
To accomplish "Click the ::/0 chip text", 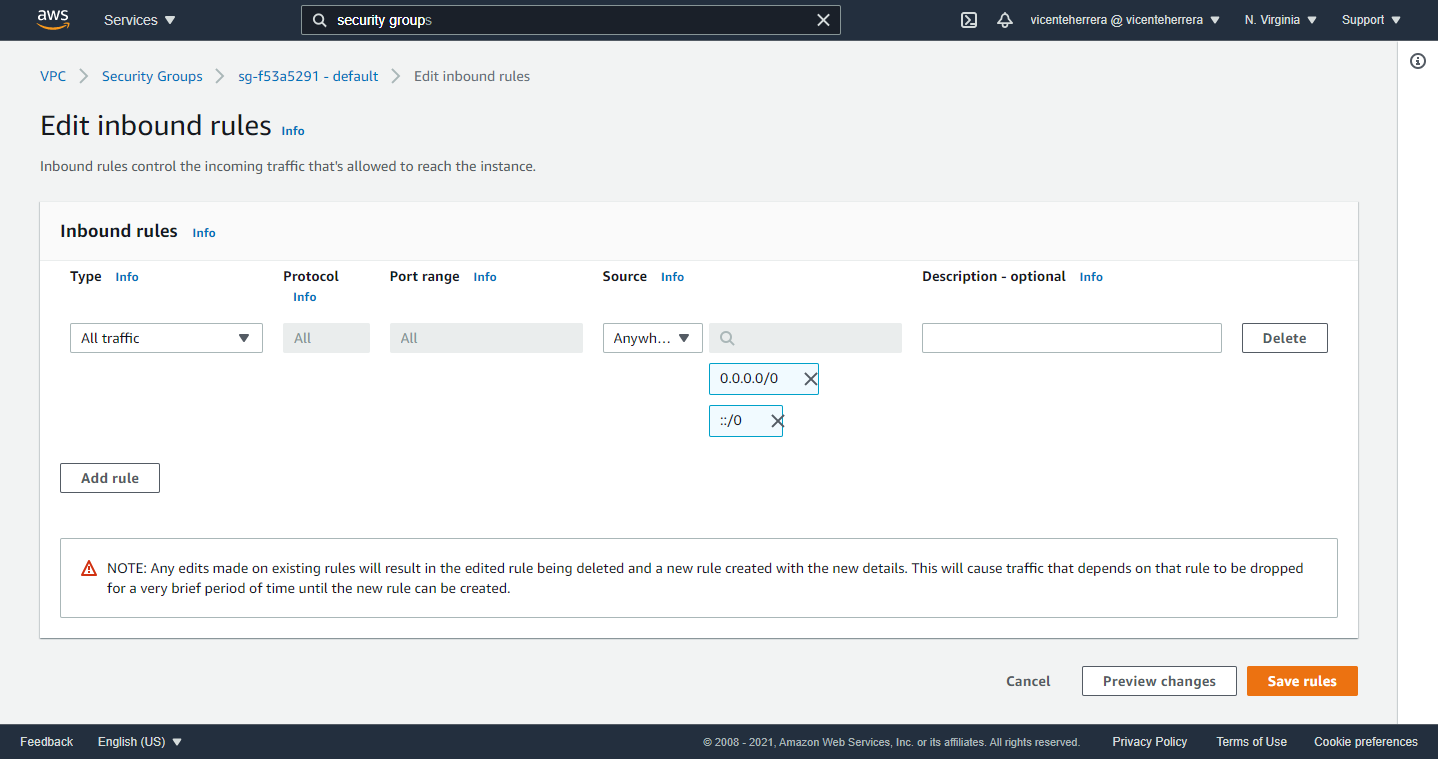I will [x=731, y=421].
